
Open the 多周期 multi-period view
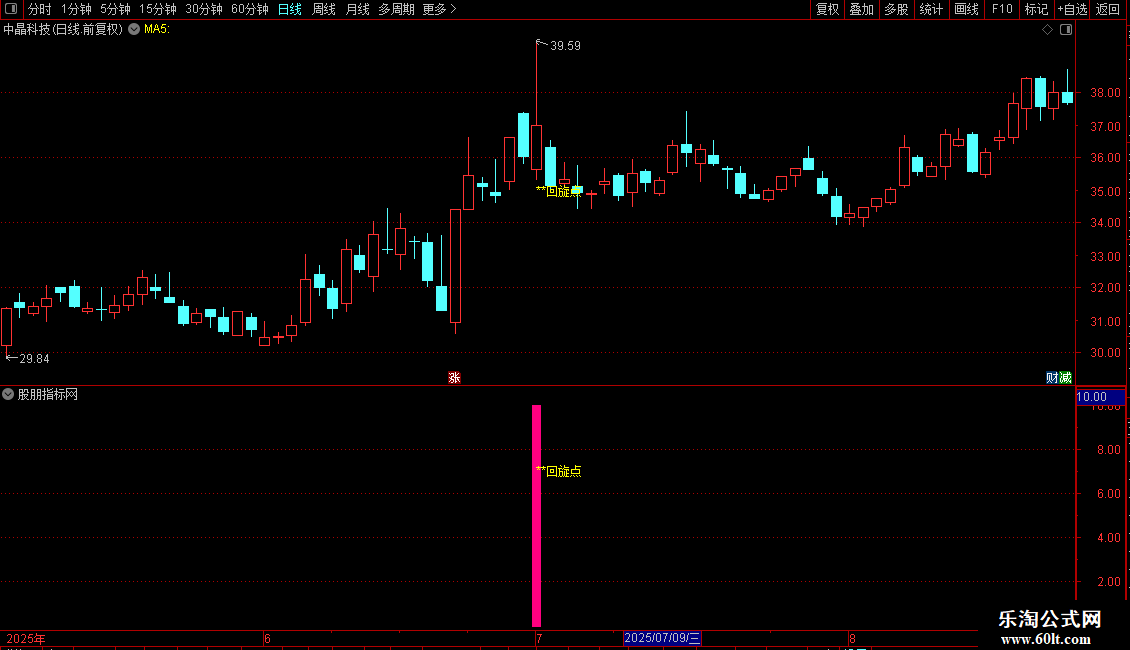pos(396,9)
